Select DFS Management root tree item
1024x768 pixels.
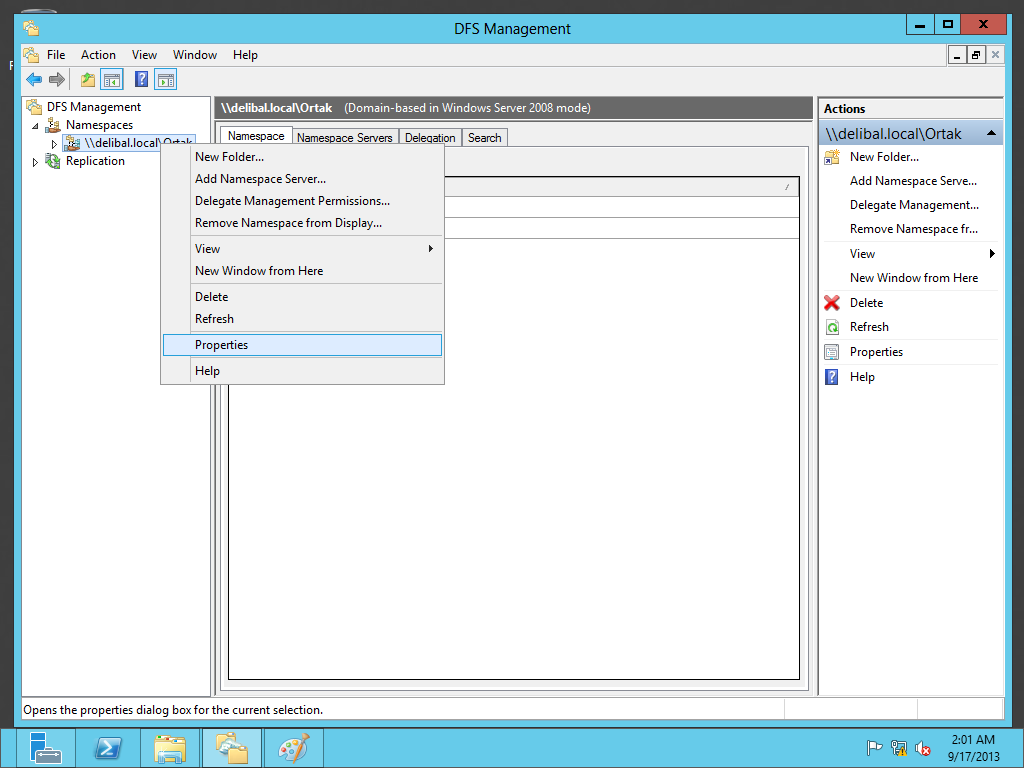[x=93, y=107]
